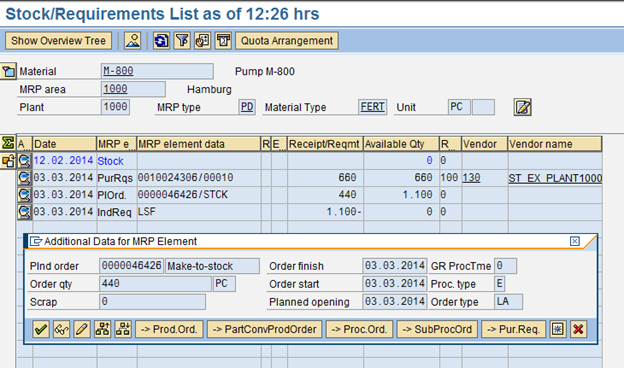Screen dimensions: 624x368
Task: Refresh the stock/requirements list
Action: [161, 41]
